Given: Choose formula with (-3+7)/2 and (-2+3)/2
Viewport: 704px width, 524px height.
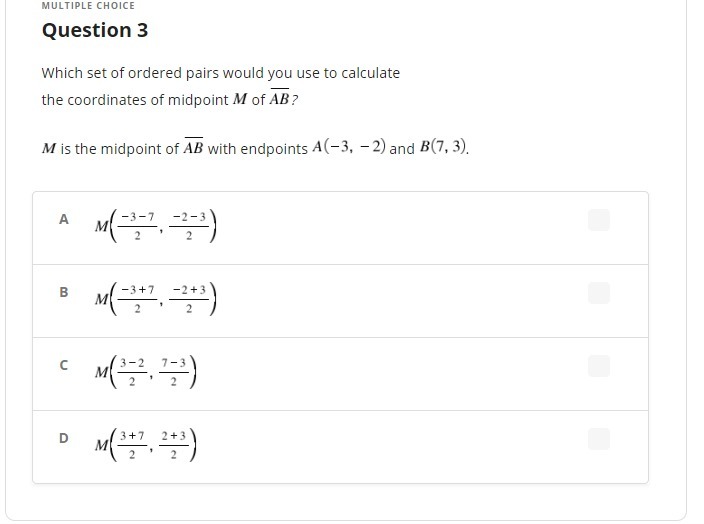Looking at the screenshot, I should click(x=155, y=299).
